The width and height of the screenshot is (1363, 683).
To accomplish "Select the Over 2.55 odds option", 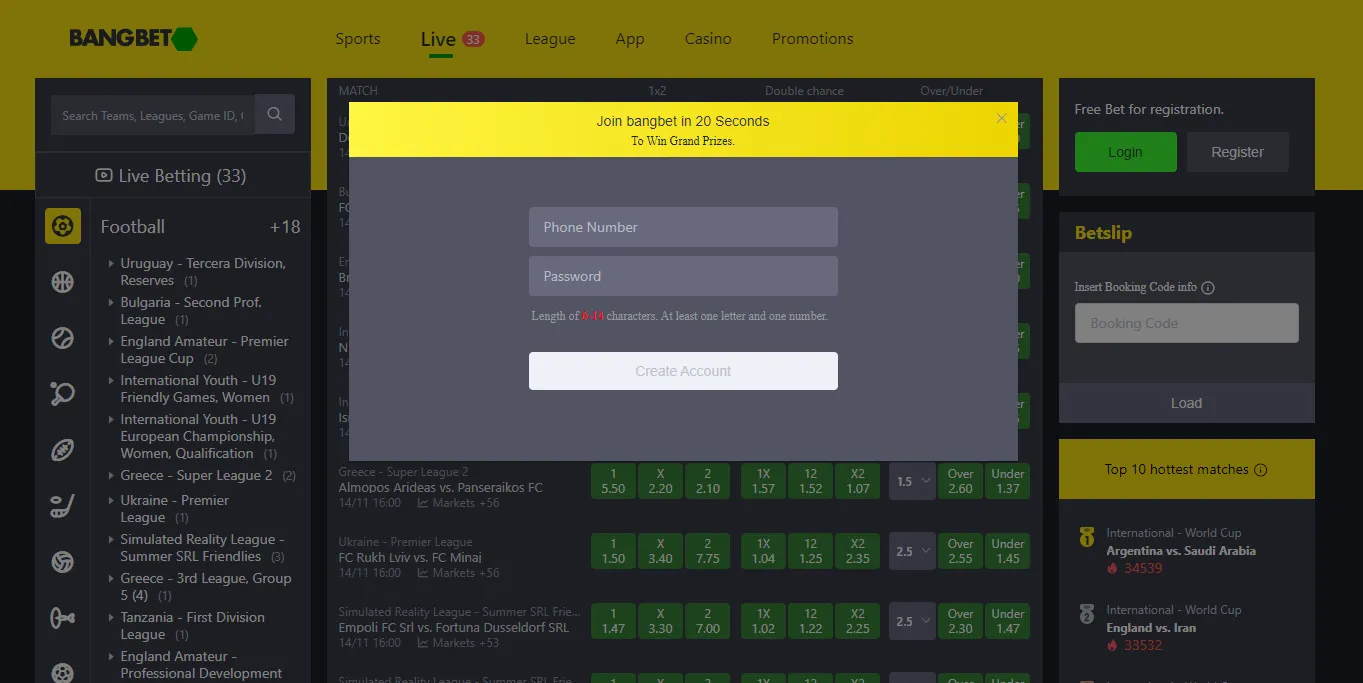I will coord(959,551).
